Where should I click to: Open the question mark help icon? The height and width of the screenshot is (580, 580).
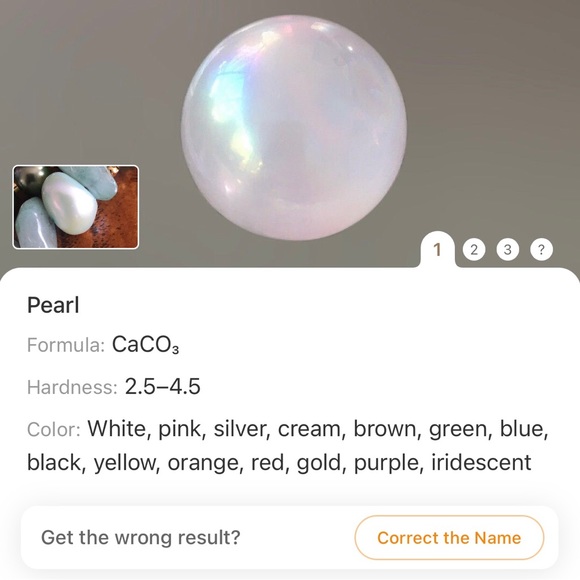pos(541,250)
